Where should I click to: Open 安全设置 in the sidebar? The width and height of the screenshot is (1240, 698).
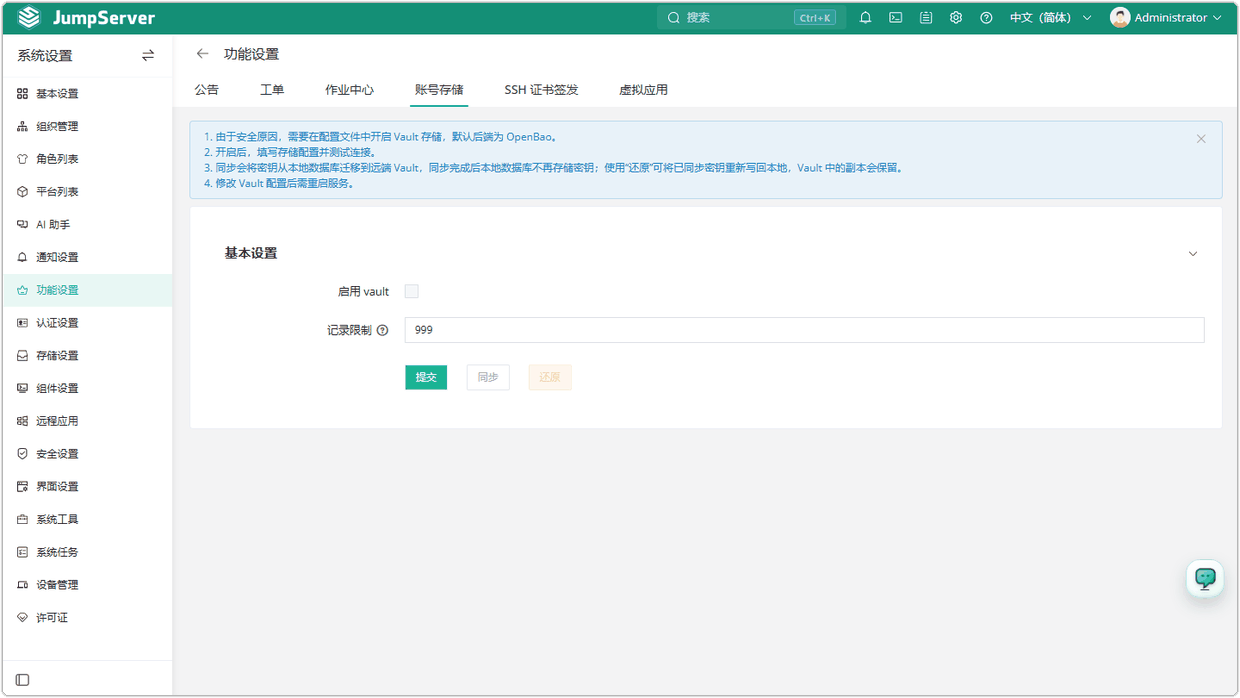86,454
